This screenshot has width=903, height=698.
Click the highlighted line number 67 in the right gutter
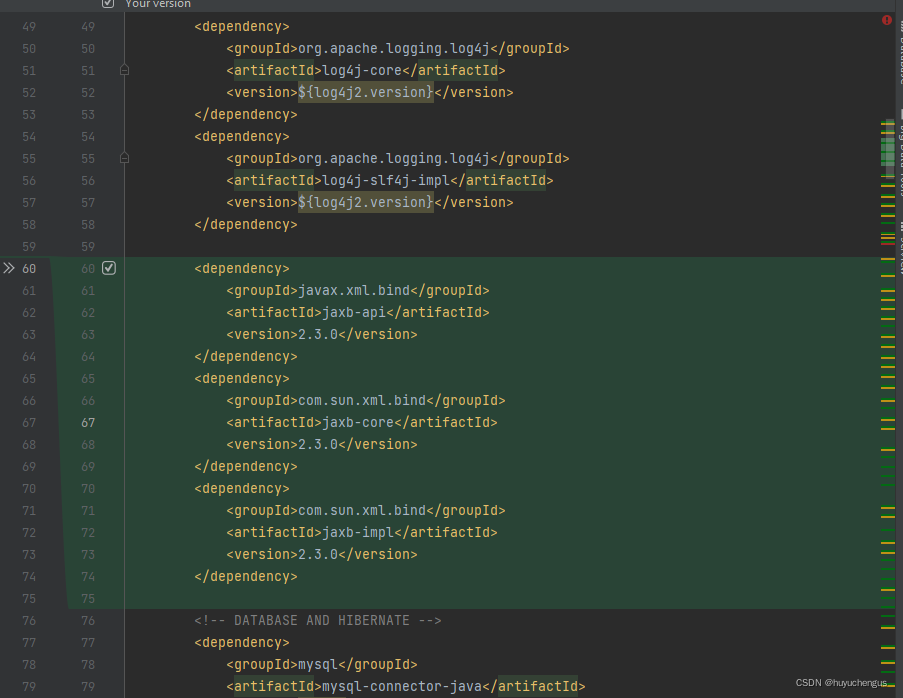pyautogui.click(x=88, y=422)
